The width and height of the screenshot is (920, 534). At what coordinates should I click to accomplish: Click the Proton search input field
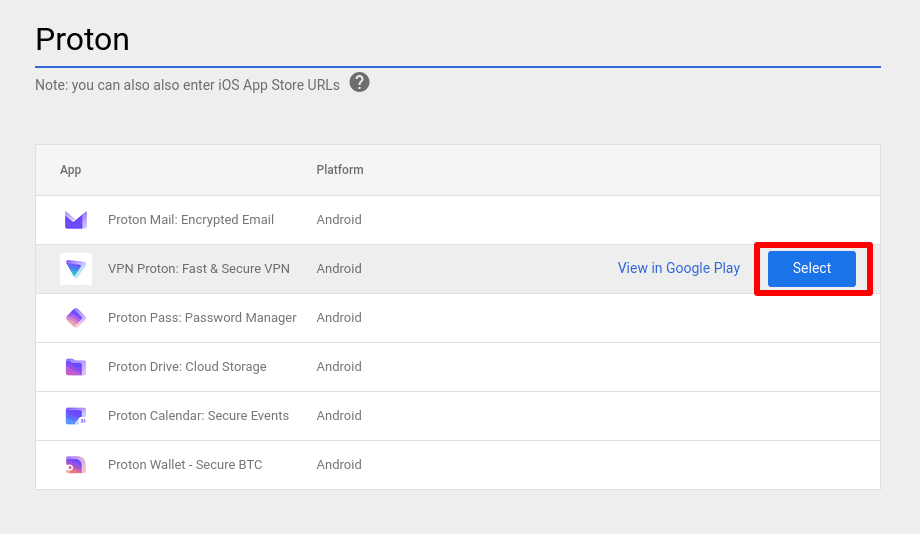pos(457,41)
